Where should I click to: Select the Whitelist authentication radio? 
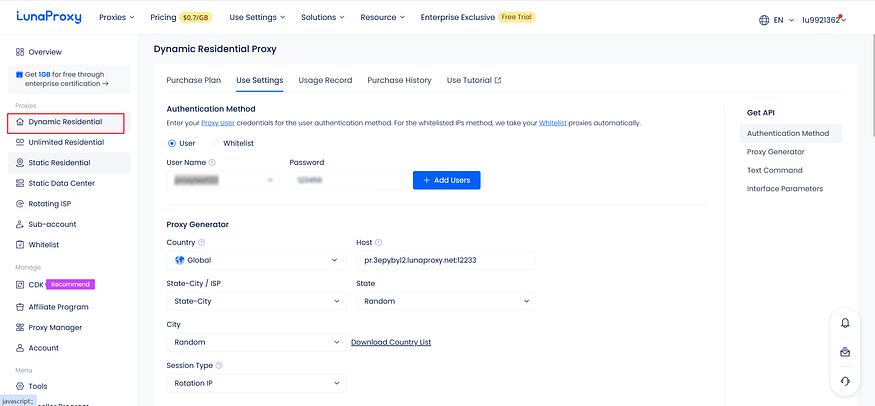(215, 143)
